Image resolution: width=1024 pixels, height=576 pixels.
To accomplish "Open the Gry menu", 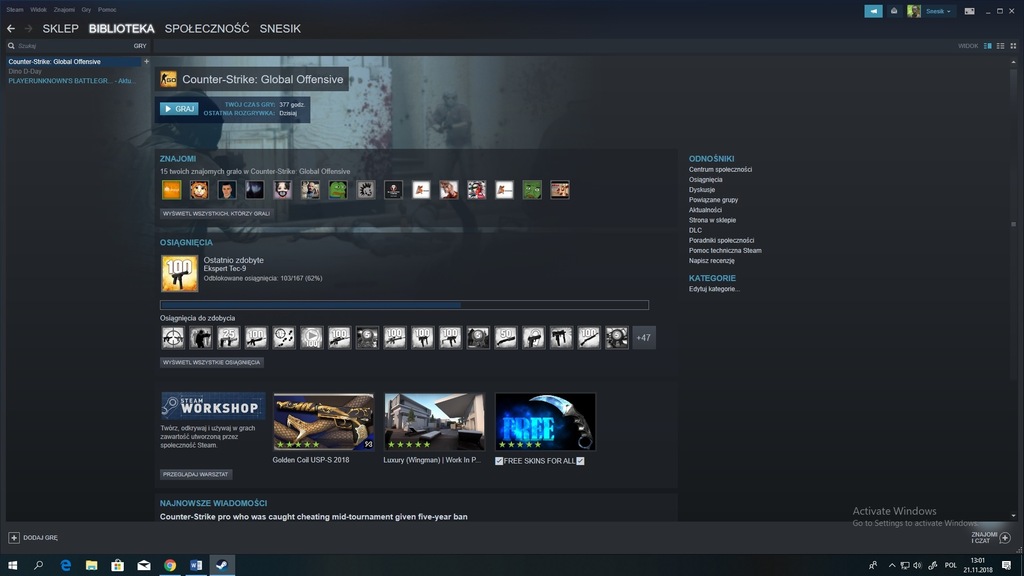I will [x=86, y=9].
